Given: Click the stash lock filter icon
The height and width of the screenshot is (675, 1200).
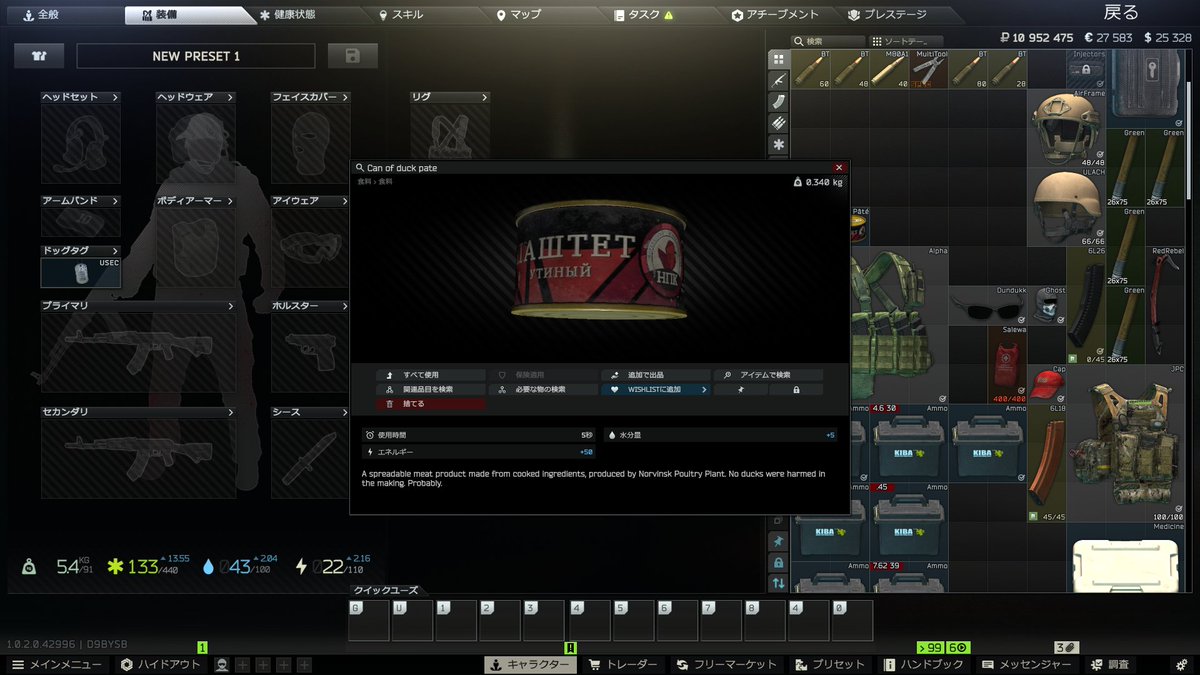Looking at the screenshot, I should [778, 562].
